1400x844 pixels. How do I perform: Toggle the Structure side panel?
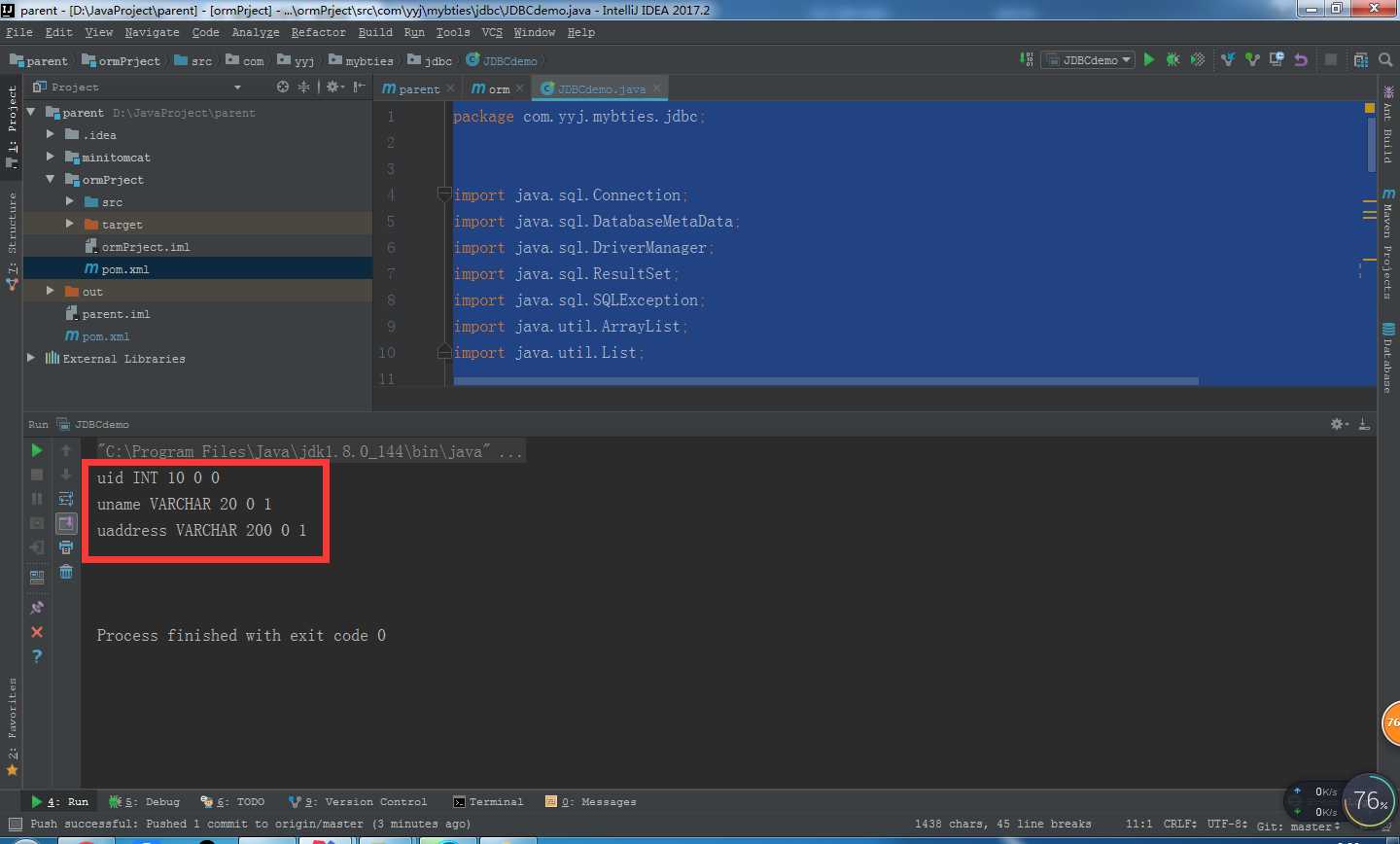click(x=12, y=241)
